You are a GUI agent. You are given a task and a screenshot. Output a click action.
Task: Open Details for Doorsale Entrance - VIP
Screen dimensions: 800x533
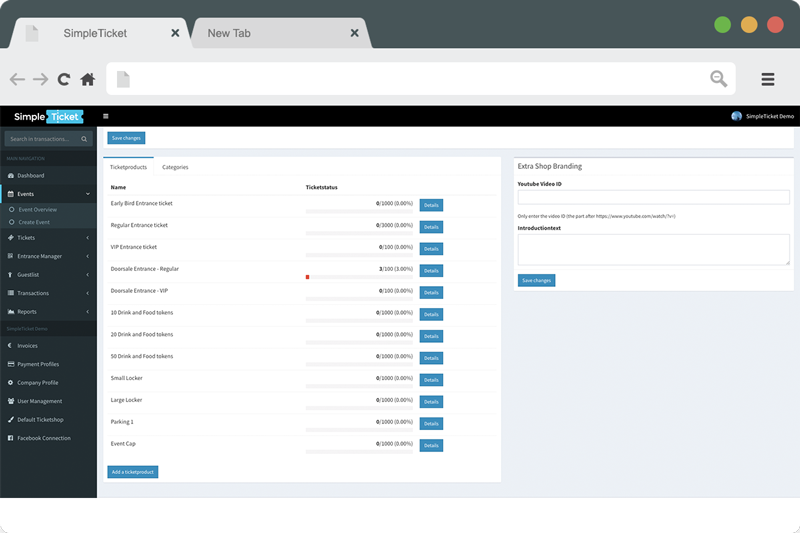[431, 293]
